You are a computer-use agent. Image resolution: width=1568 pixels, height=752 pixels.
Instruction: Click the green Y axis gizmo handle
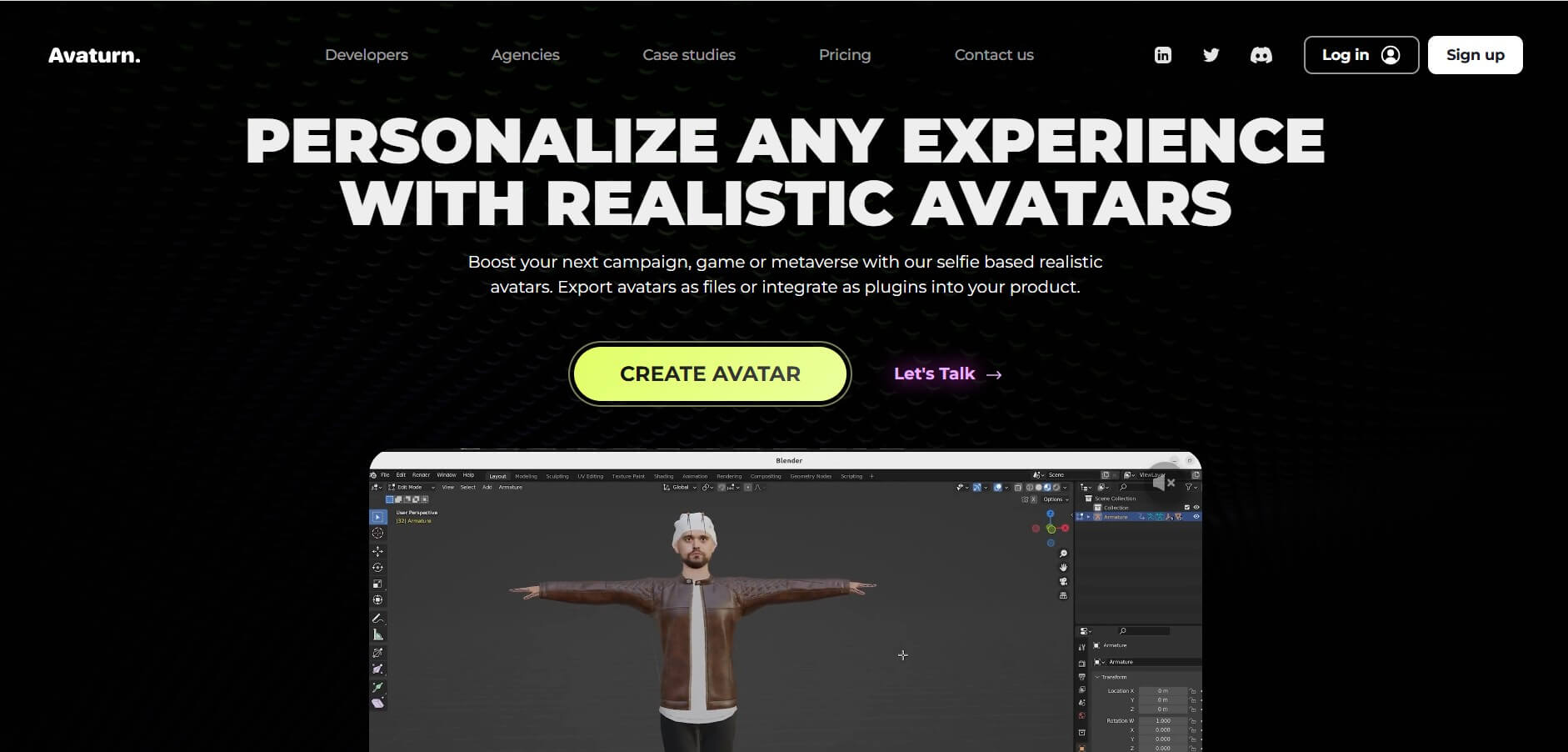tap(1051, 529)
